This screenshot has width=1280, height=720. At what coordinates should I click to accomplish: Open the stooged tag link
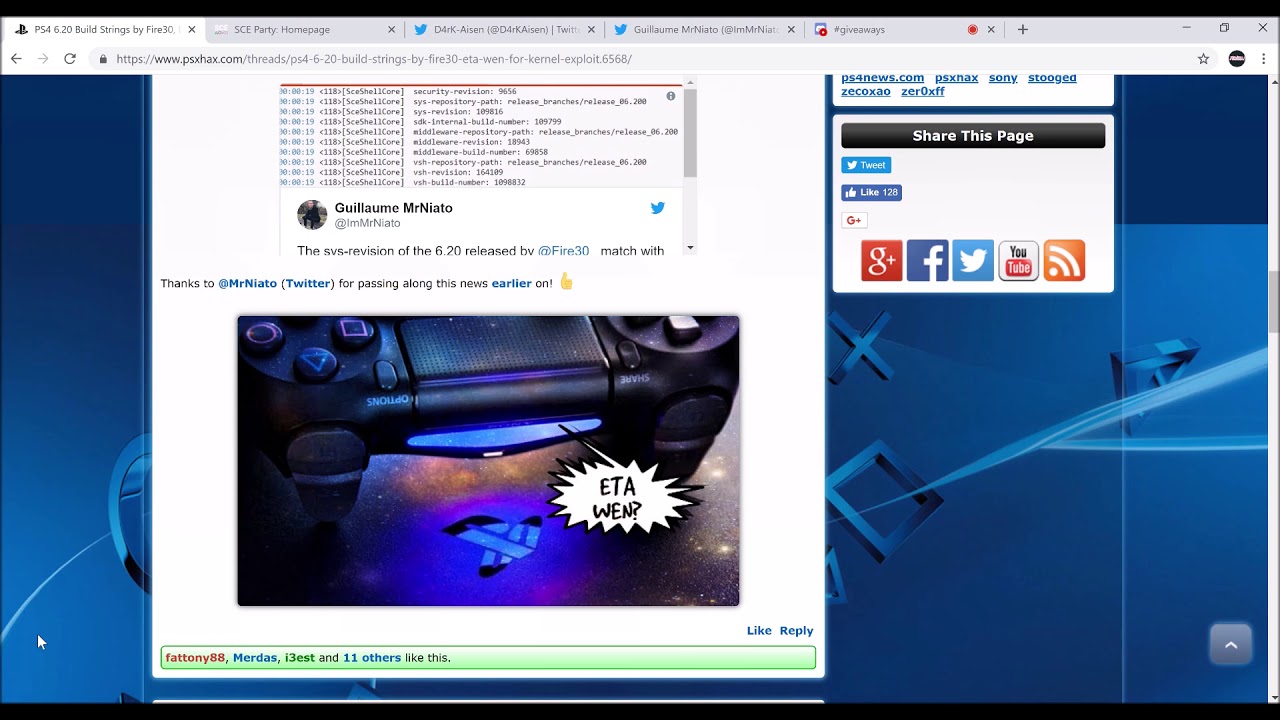[x=1052, y=78]
